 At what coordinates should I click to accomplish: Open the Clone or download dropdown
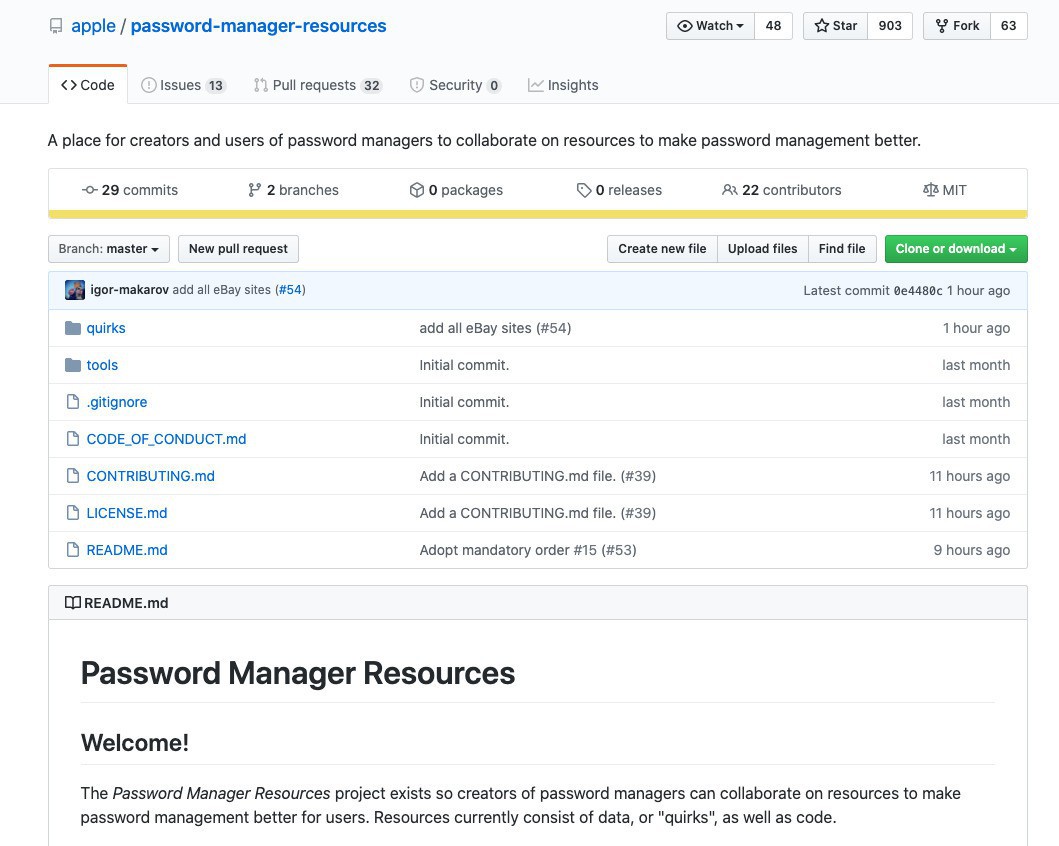click(x=955, y=249)
